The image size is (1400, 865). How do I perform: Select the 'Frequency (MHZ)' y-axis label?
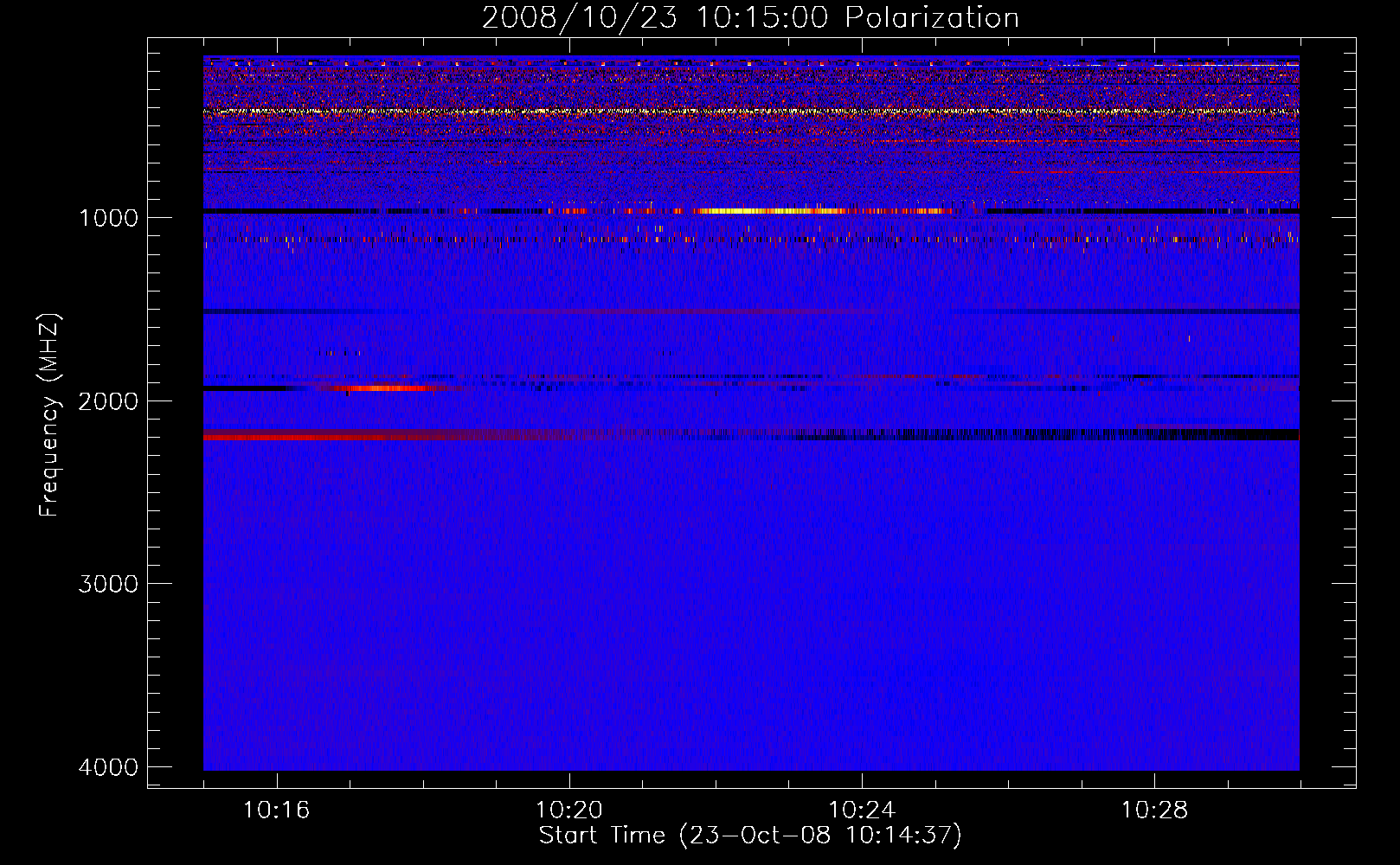[x=49, y=415]
